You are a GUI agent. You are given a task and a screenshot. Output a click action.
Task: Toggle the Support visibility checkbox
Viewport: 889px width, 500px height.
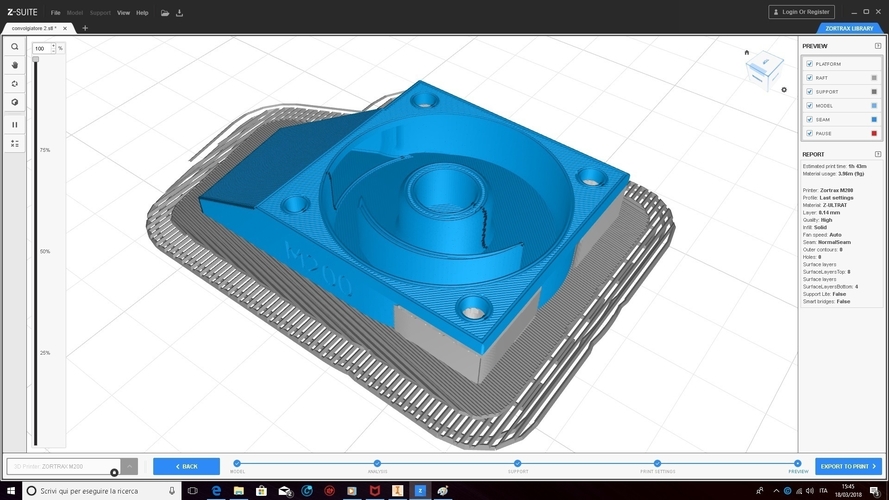coord(810,92)
